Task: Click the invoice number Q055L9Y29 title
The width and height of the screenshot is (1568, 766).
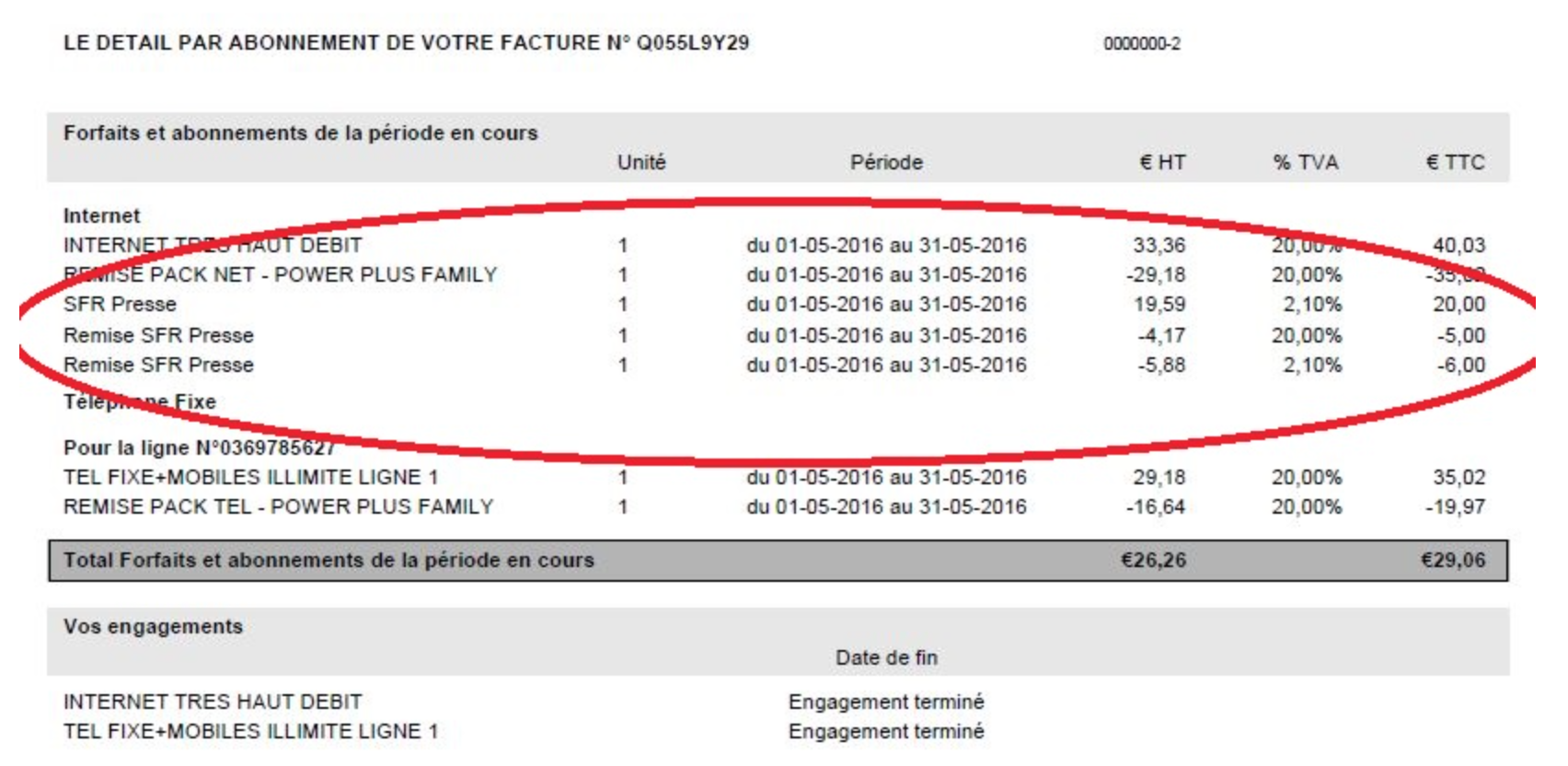Action: pos(406,43)
